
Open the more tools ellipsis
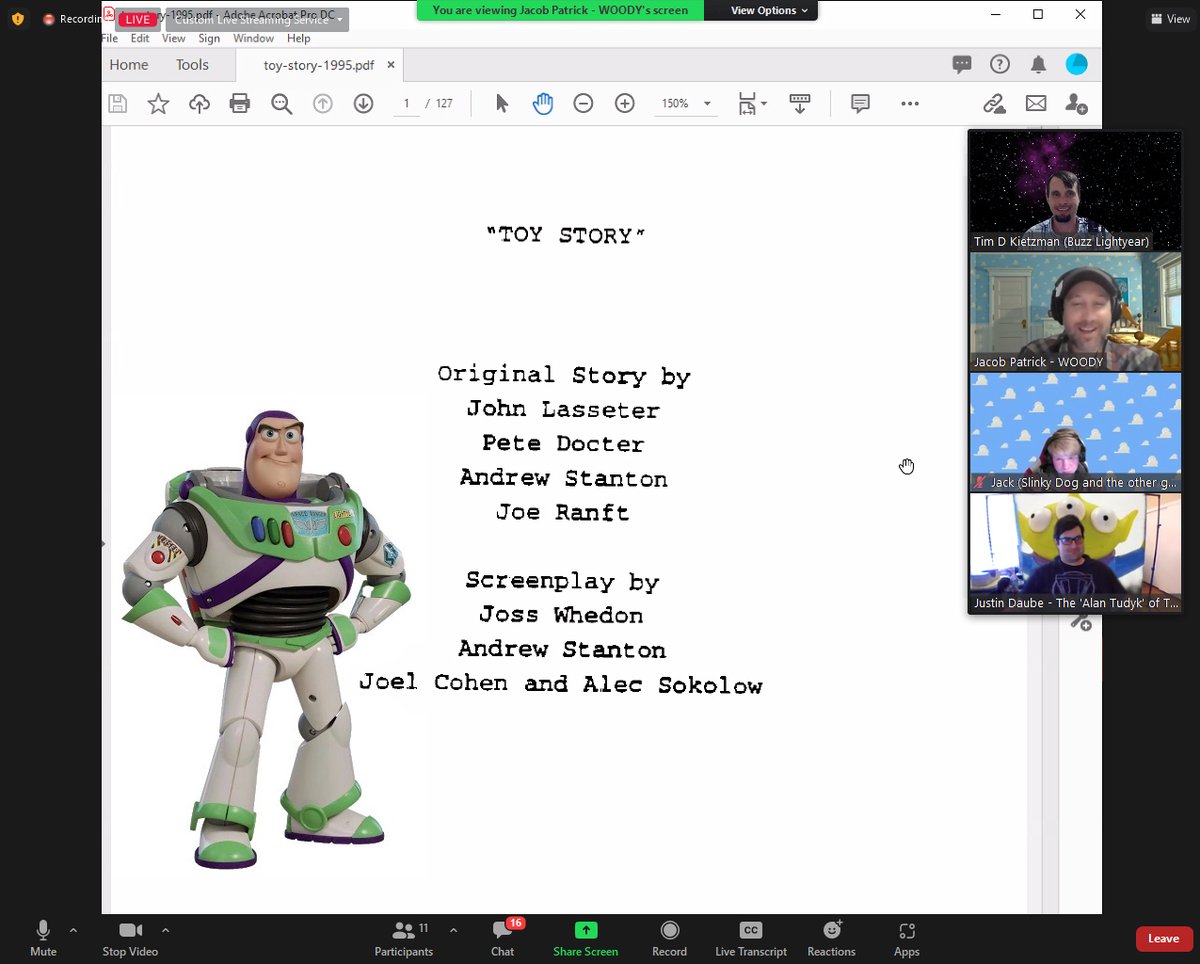(909, 103)
